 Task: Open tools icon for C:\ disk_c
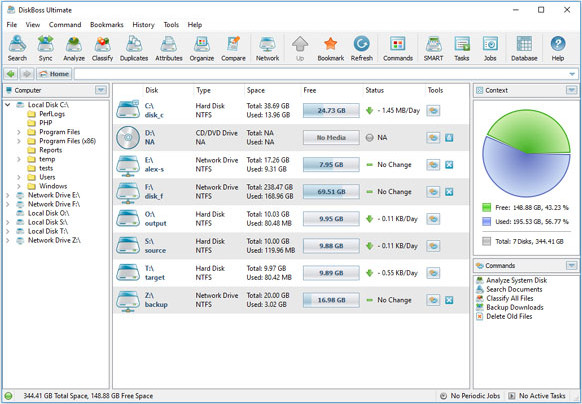(433, 111)
